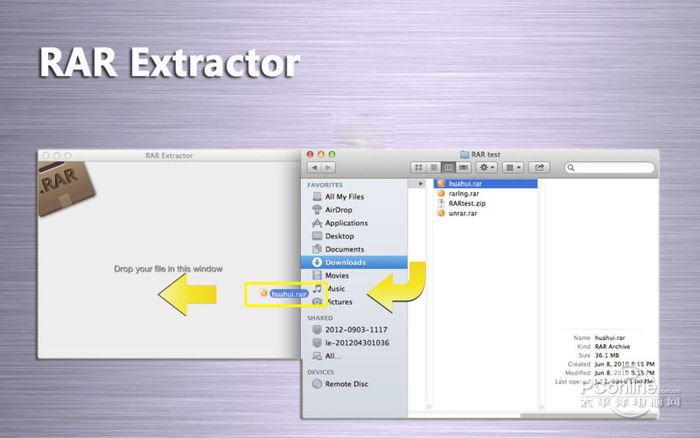This screenshot has width=700, height=438.
Task: Click the RAR test folder title icon
Action: (x=464, y=154)
